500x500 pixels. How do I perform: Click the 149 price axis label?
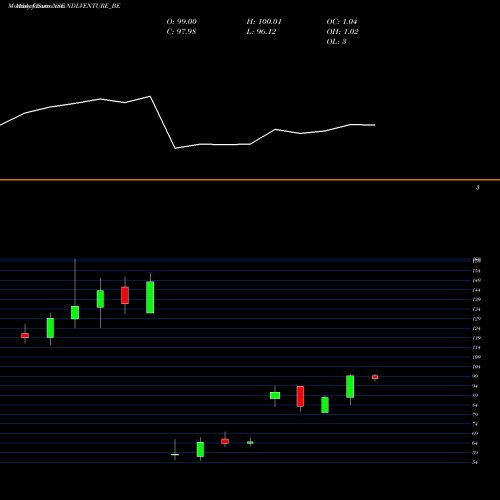click(476, 280)
